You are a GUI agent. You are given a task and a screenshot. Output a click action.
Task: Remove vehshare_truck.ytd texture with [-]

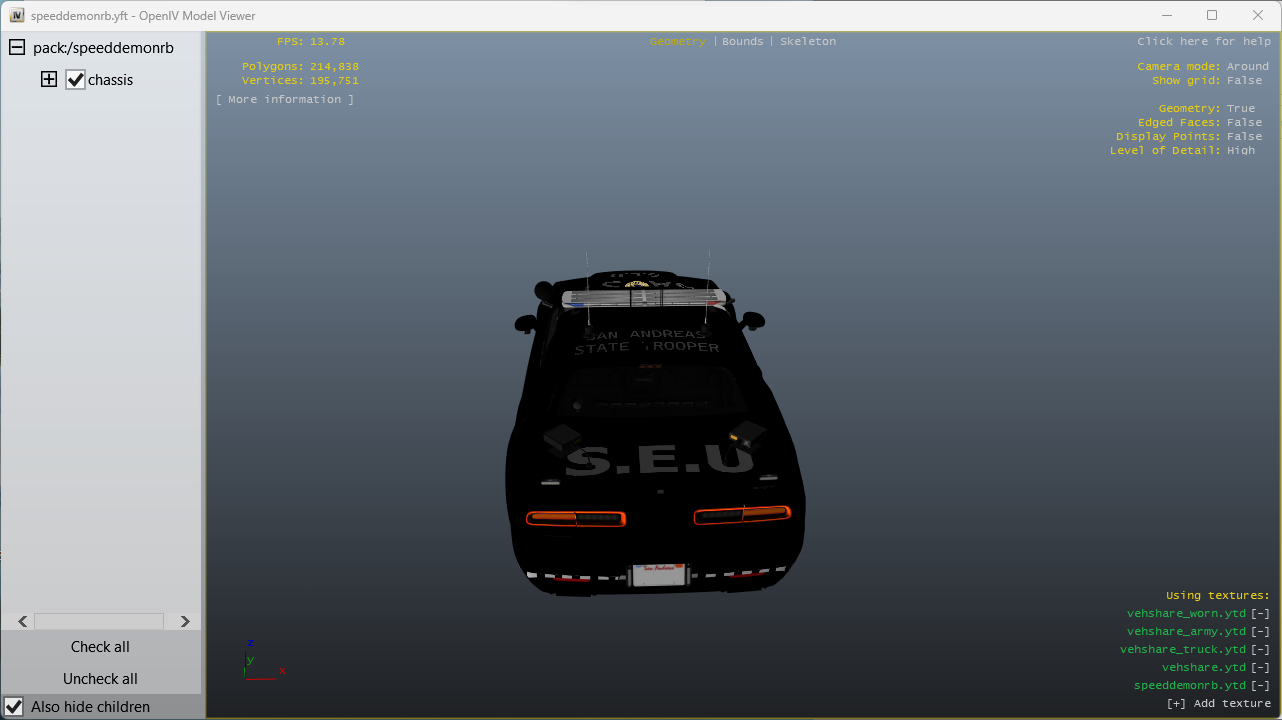(x=1260, y=650)
